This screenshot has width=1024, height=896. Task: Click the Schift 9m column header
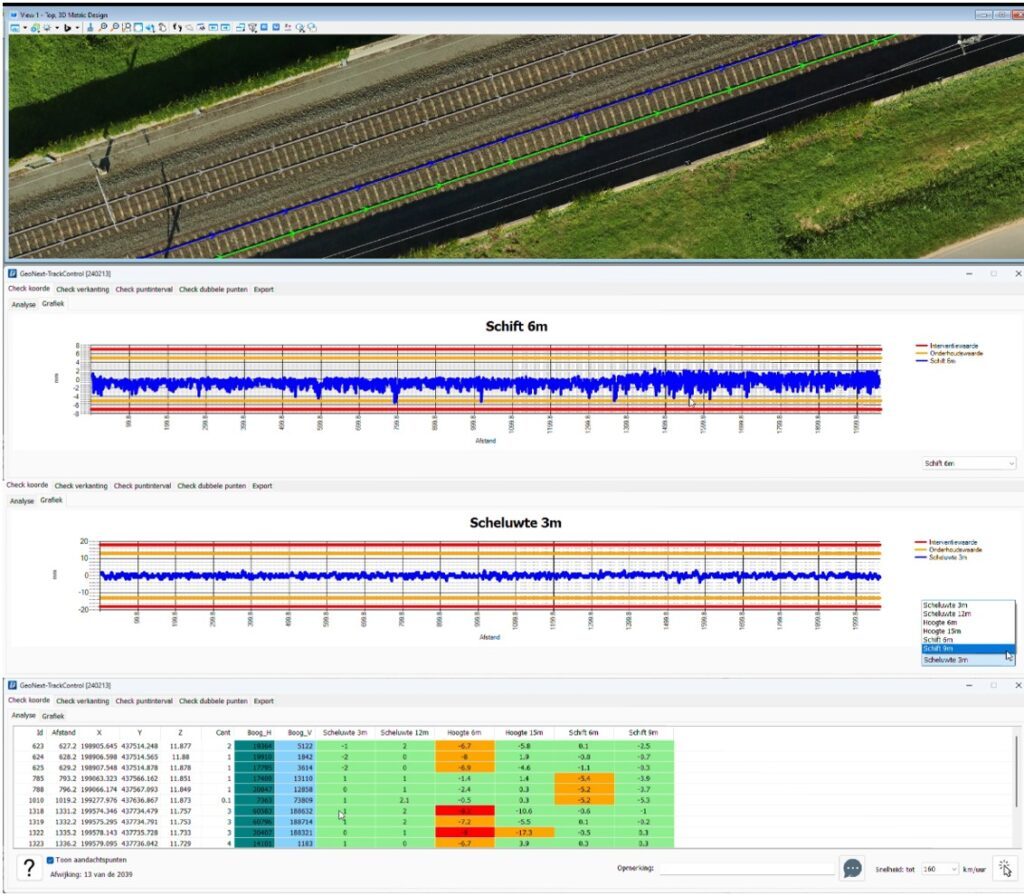[643, 733]
